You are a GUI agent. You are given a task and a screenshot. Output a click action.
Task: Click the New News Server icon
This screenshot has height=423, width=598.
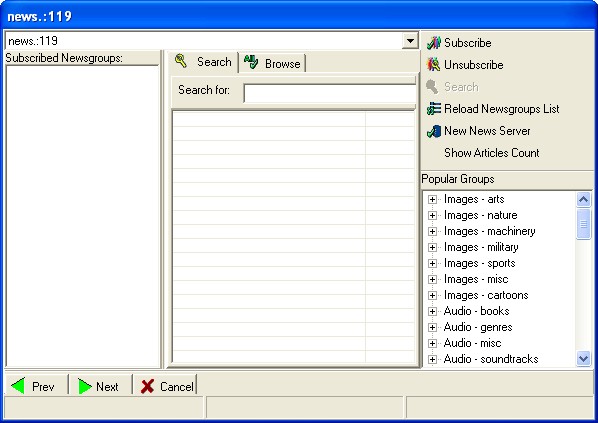coord(434,131)
